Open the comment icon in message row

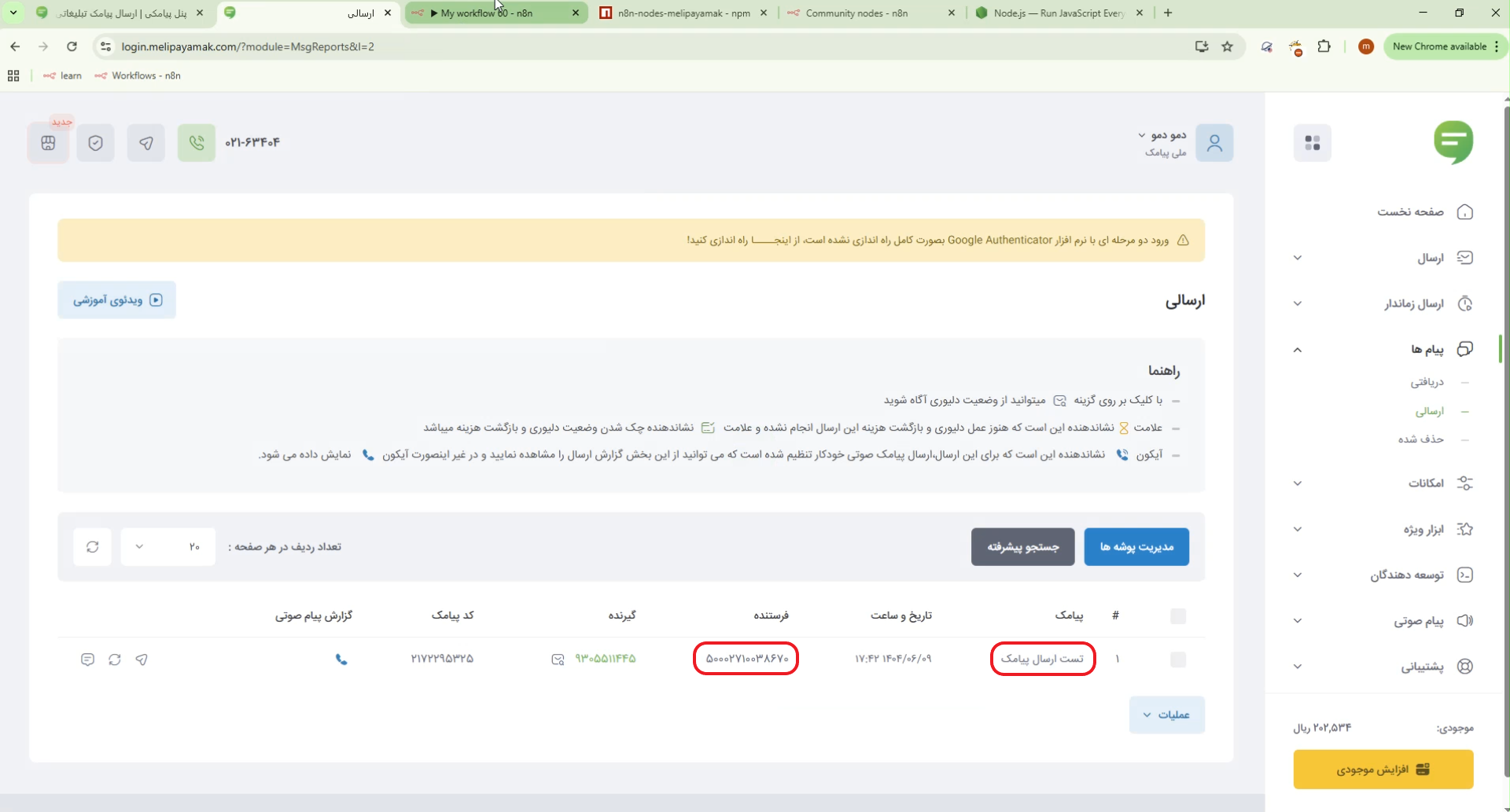pyautogui.click(x=87, y=660)
